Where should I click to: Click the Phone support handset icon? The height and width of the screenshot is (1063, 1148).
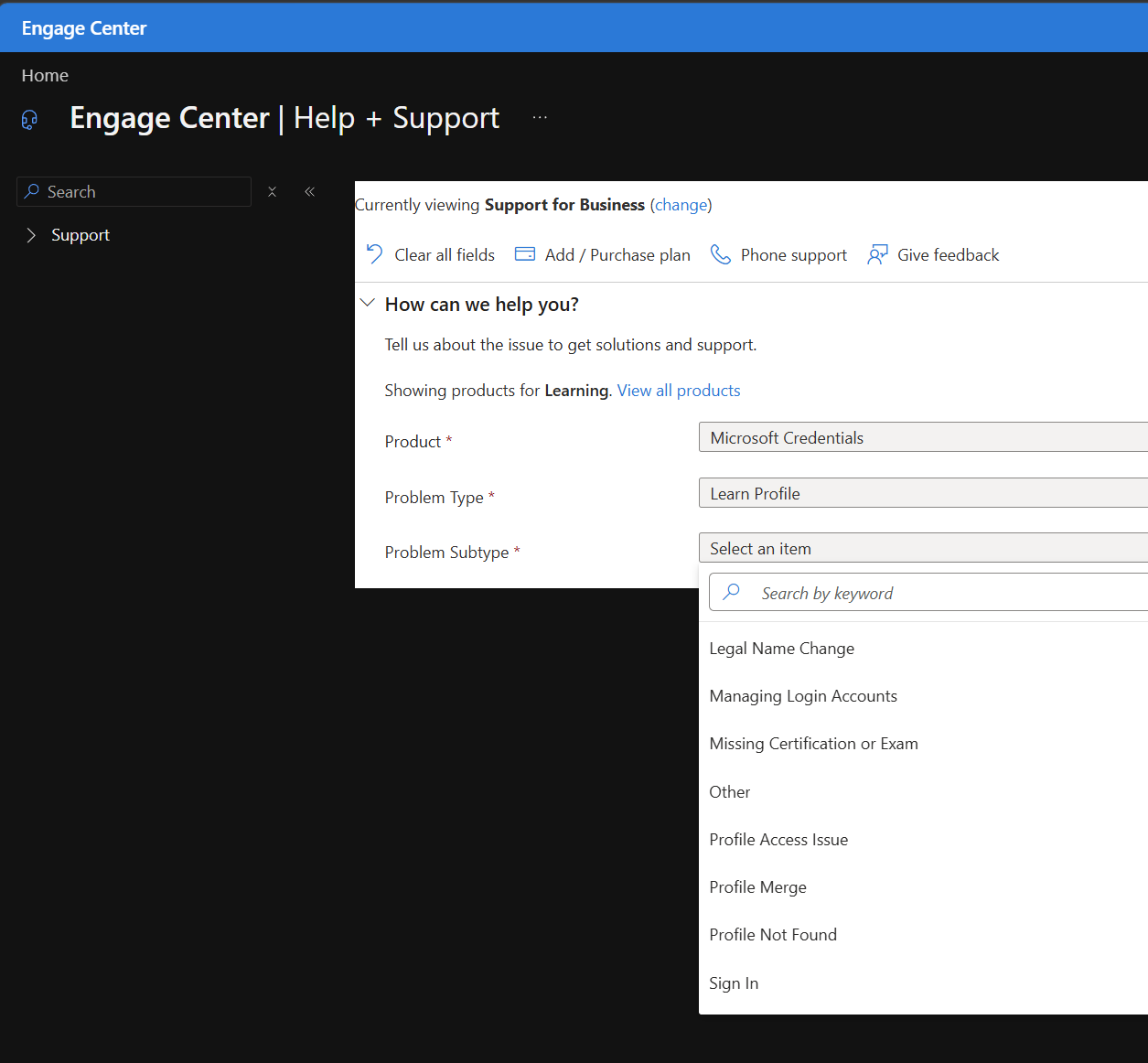(x=721, y=254)
